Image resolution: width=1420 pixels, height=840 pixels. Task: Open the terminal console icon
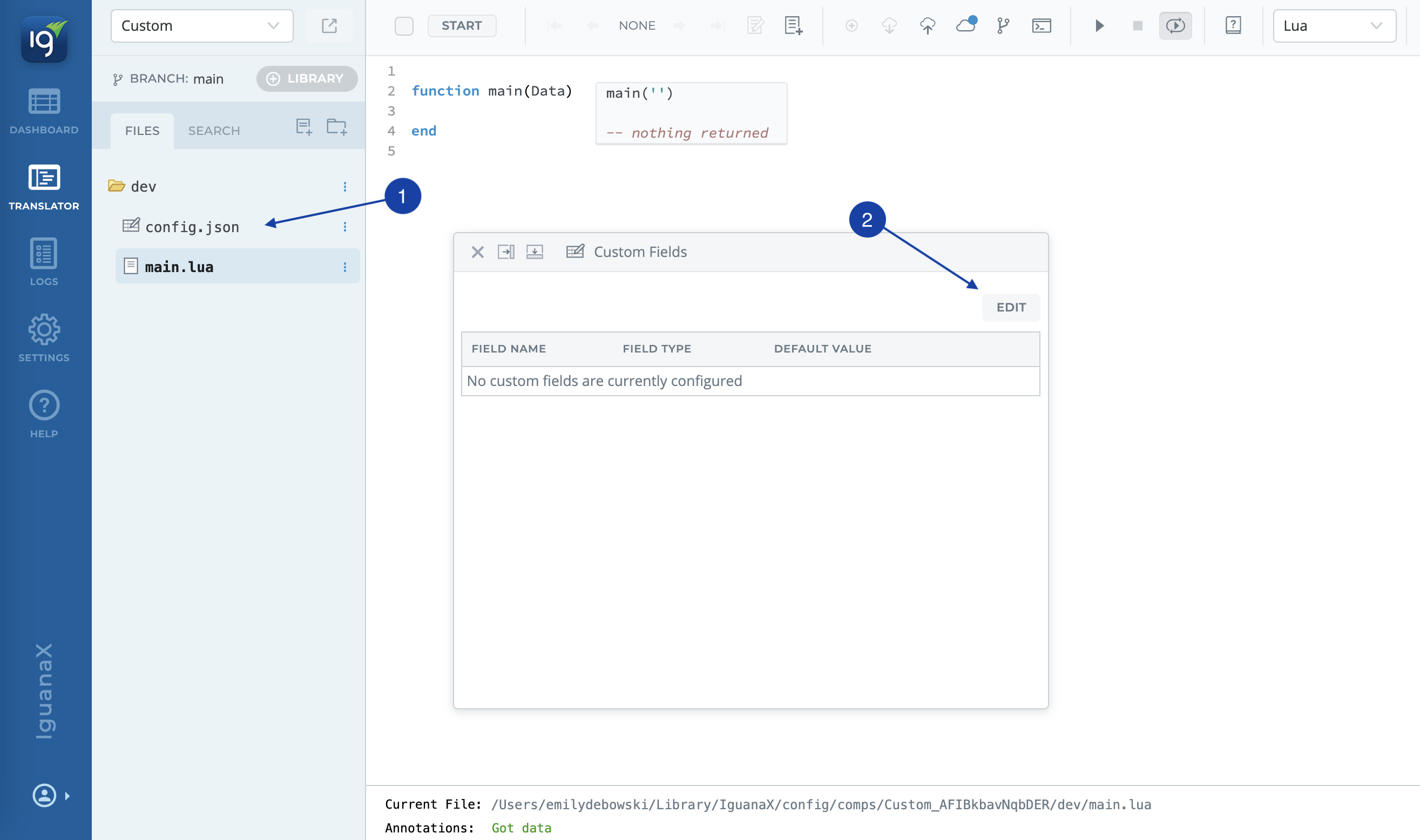click(1041, 25)
